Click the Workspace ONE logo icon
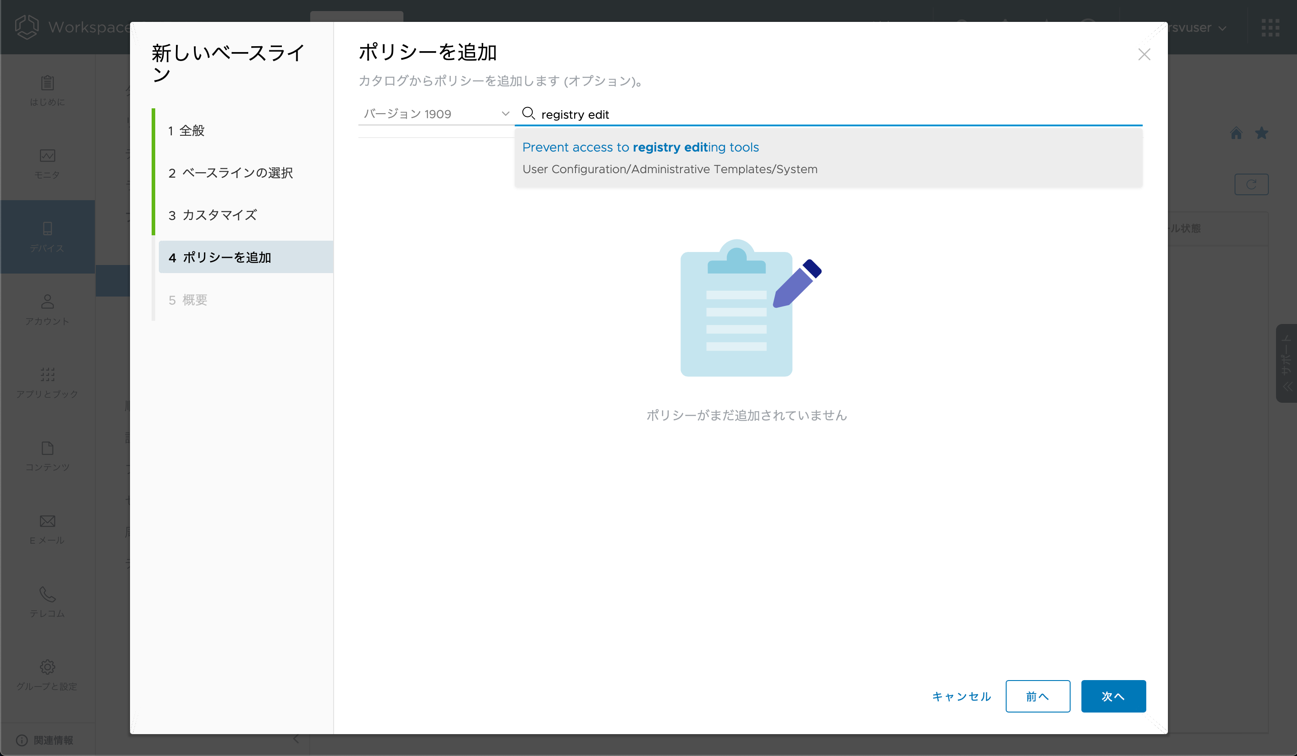1297x756 pixels. [27, 27]
